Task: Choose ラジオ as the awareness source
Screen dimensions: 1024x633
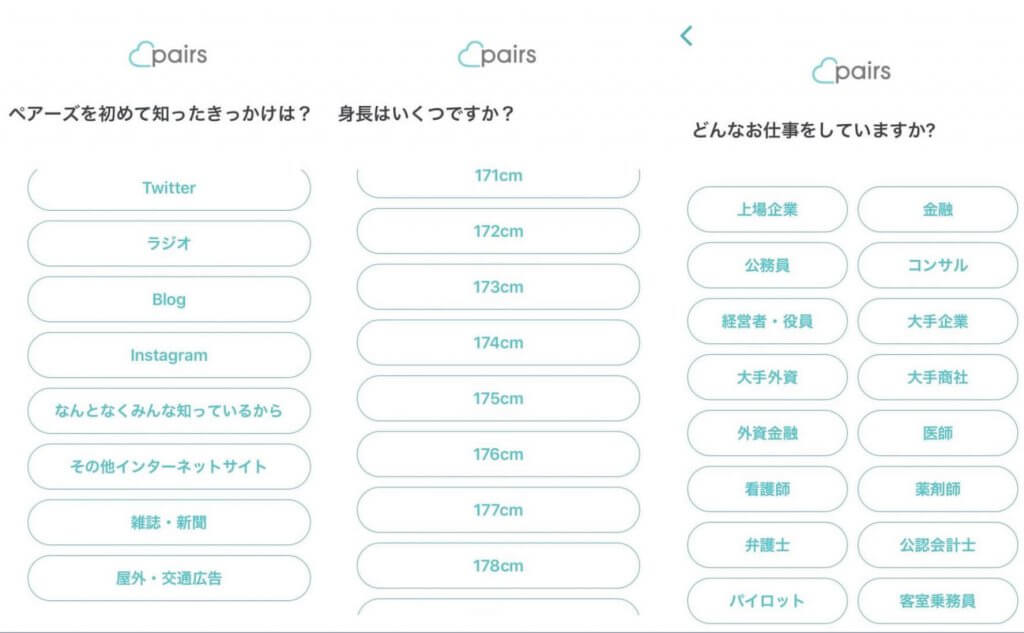Action: [x=168, y=243]
